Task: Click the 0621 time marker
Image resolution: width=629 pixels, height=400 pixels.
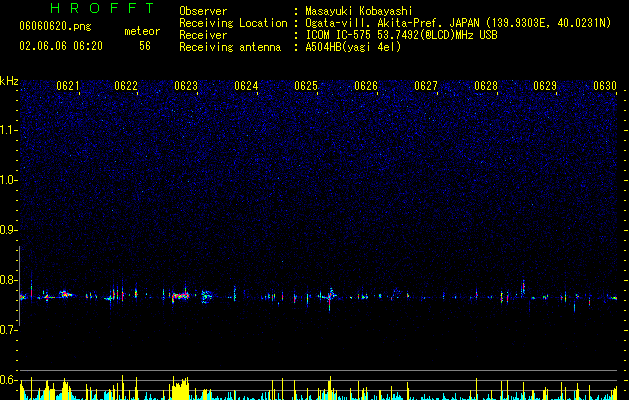Action: pos(68,86)
